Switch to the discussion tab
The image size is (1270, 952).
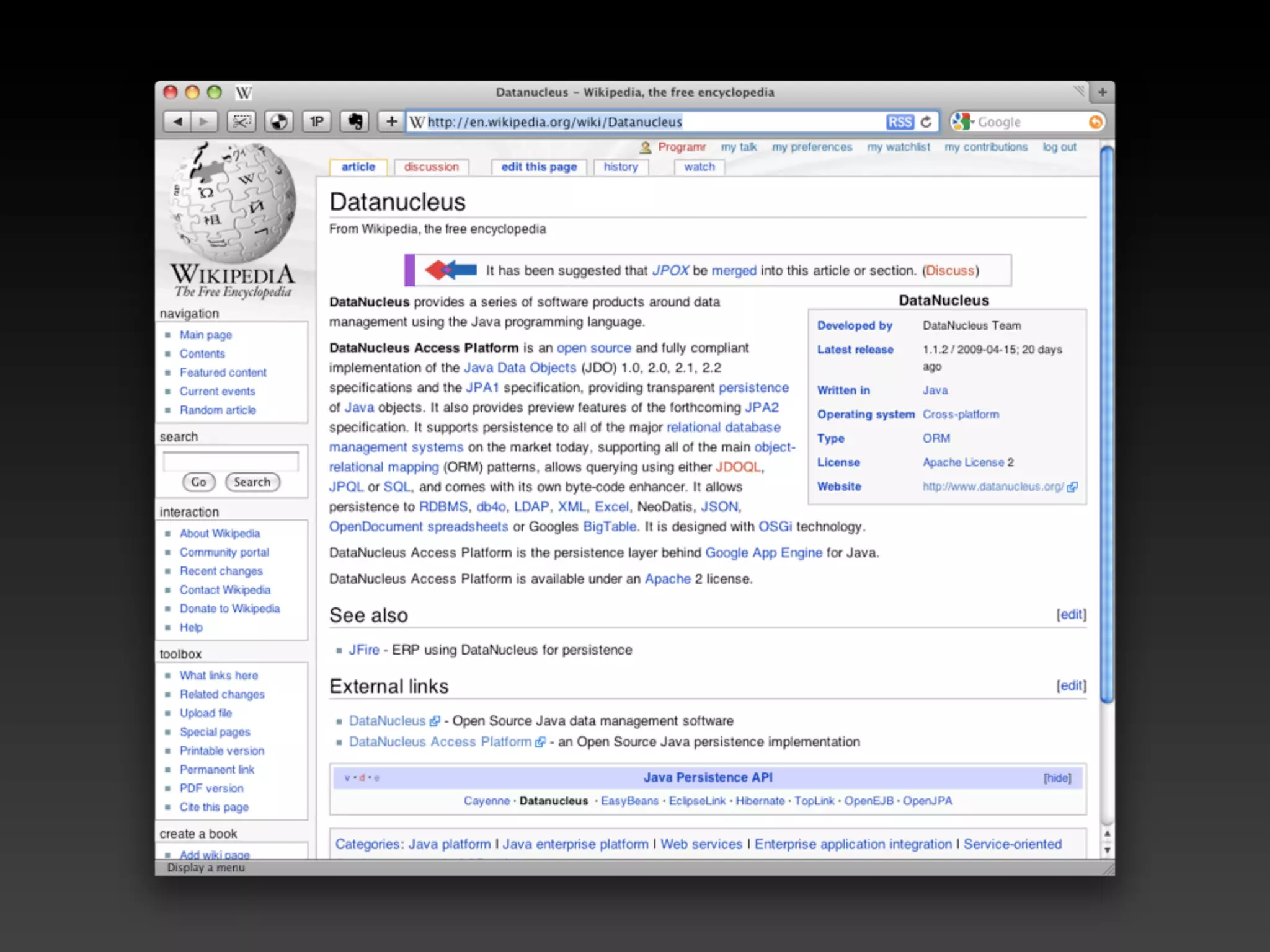click(x=431, y=167)
